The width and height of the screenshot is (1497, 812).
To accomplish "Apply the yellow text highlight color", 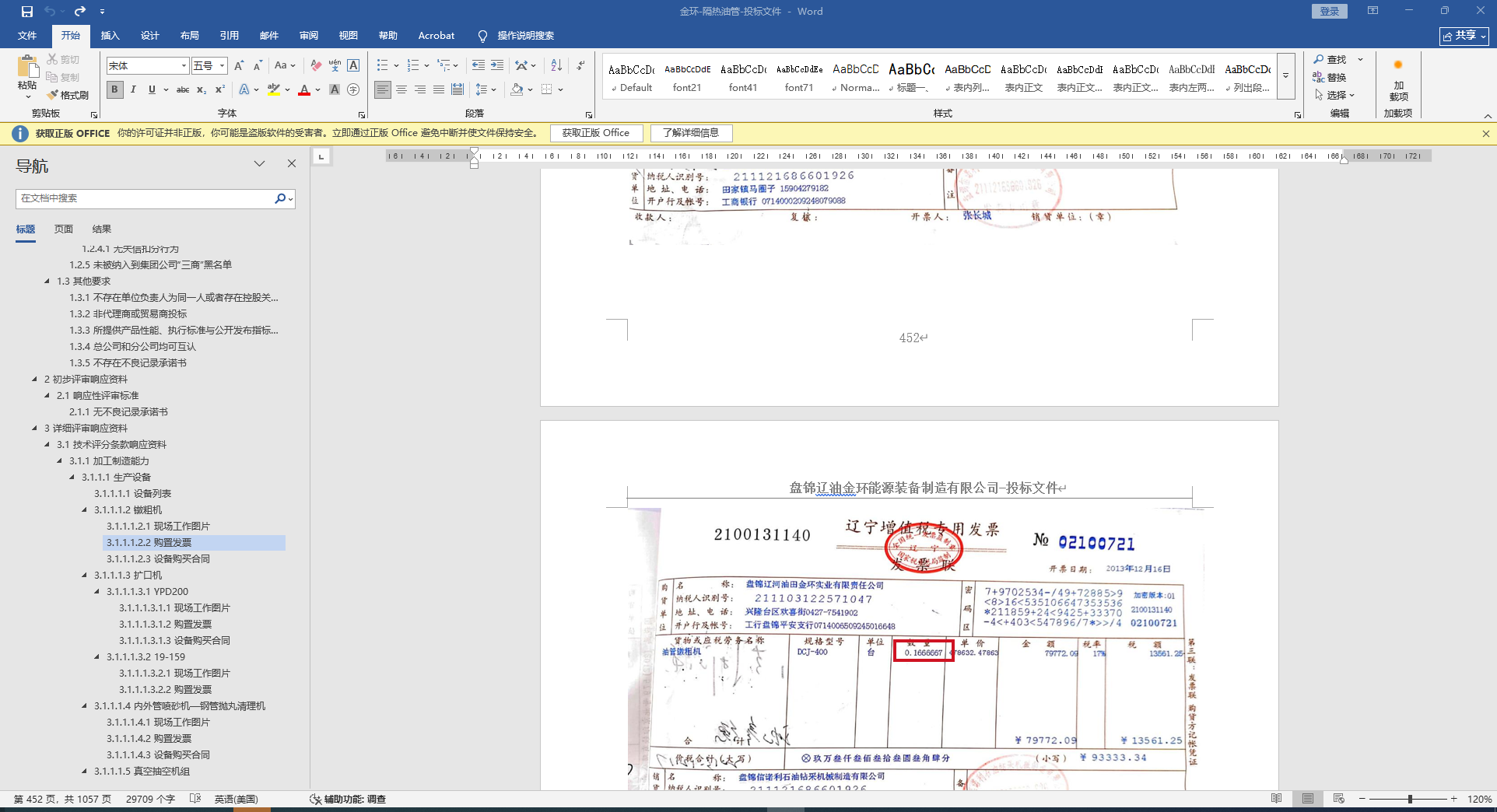I will click(273, 89).
